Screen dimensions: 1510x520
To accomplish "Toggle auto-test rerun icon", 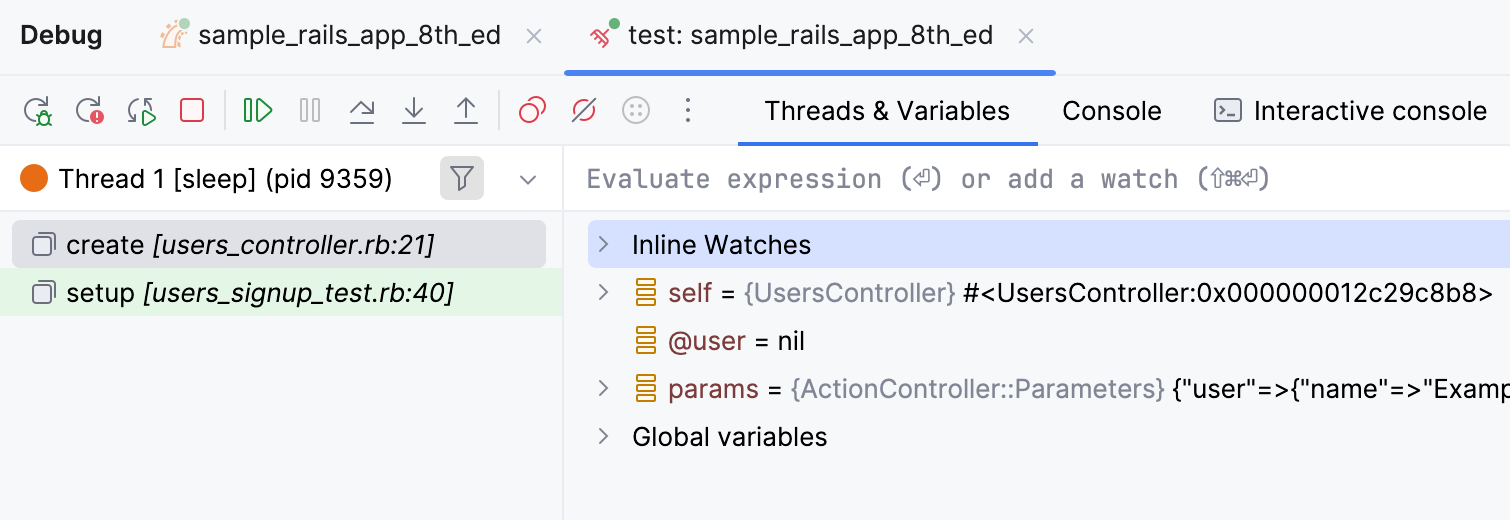I will click(141, 110).
